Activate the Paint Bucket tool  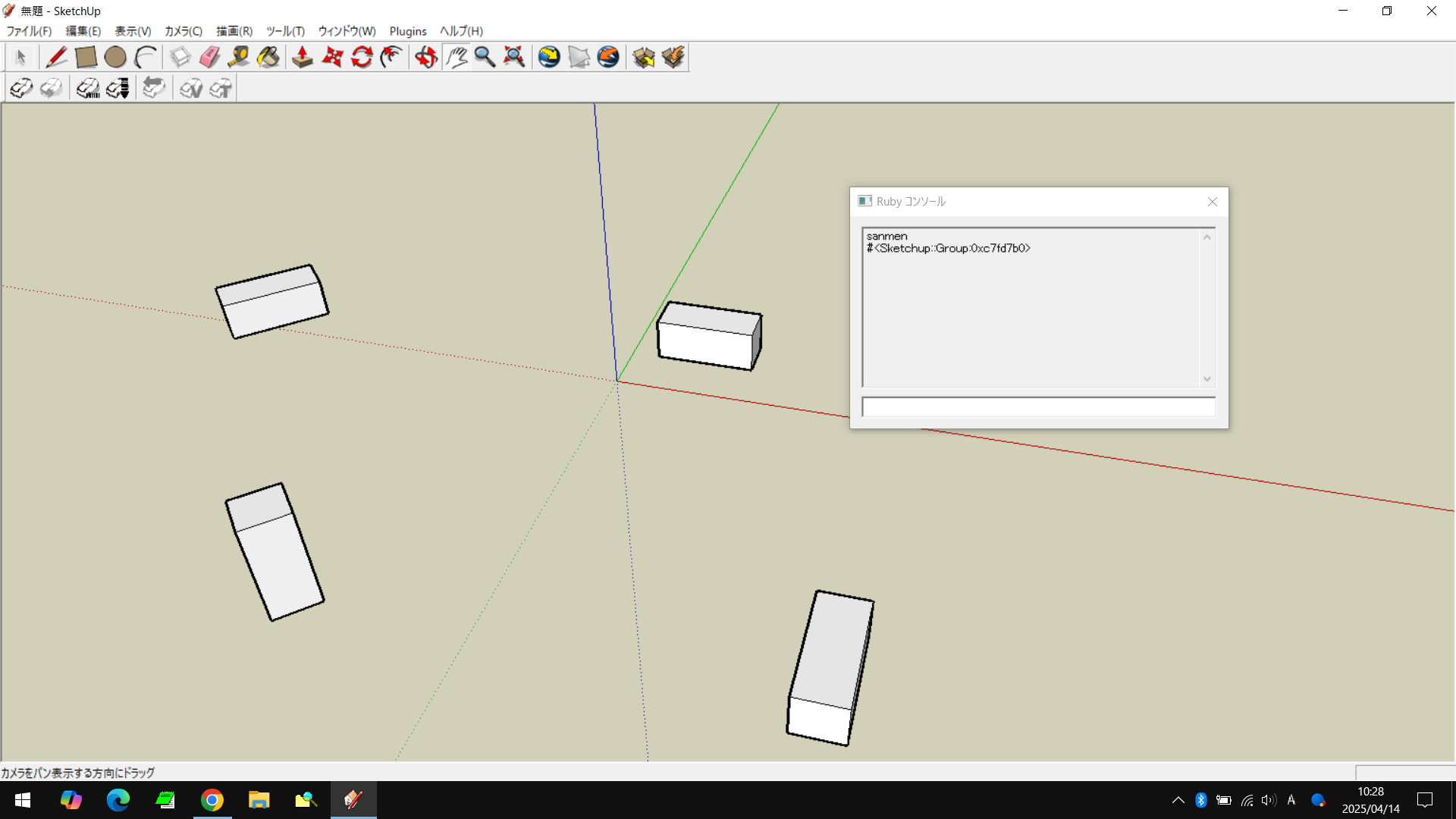point(268,58)
